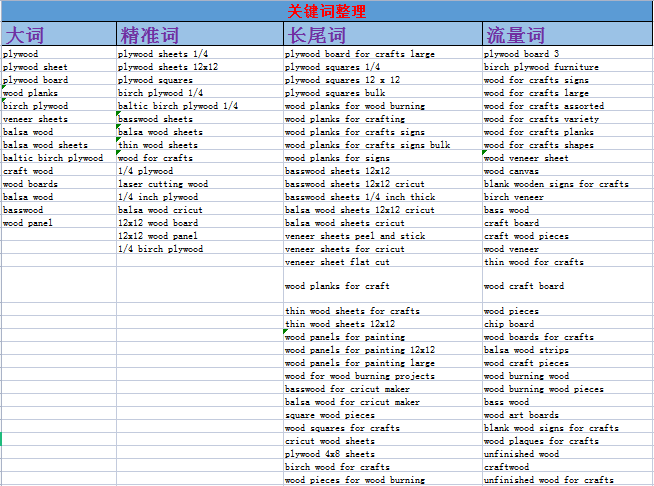Select the title cell '关键词整理'
The height and width of the screenshot is (486, 654).
pos(327,11)
